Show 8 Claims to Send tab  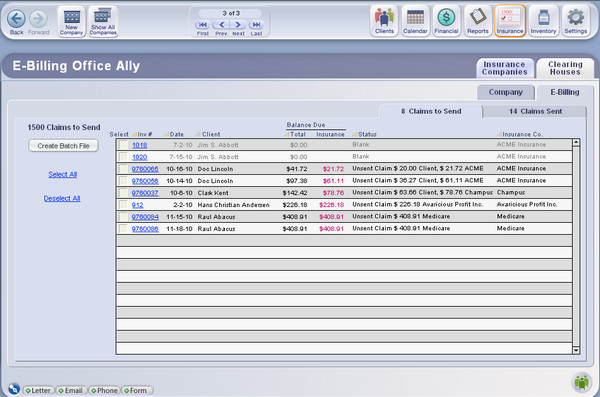point(431,111)
